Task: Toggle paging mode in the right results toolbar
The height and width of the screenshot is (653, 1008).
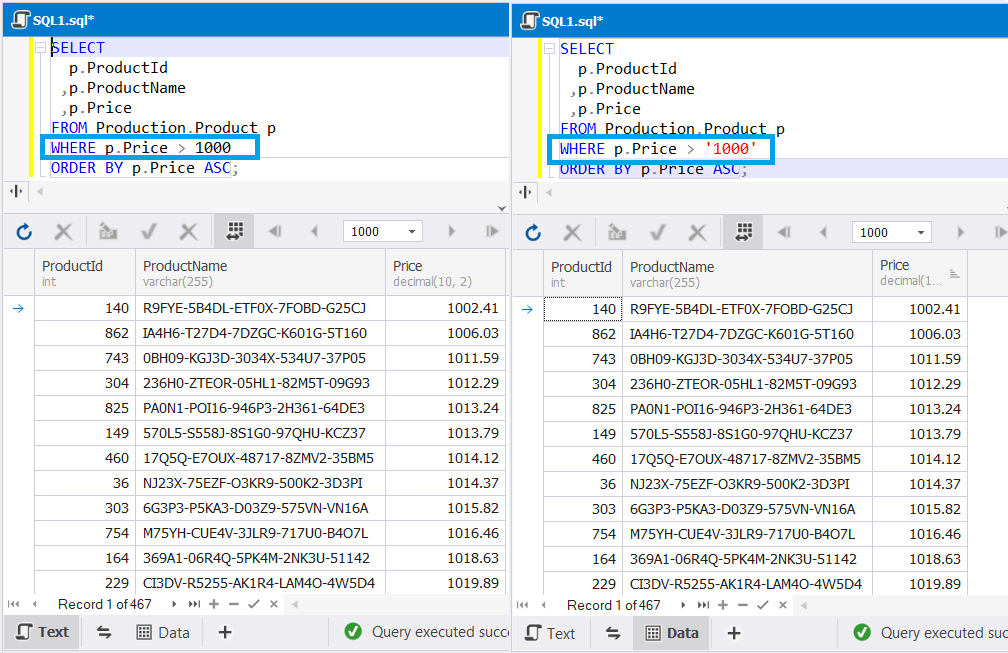Action: pyautogui.click(x=741, y=231)
